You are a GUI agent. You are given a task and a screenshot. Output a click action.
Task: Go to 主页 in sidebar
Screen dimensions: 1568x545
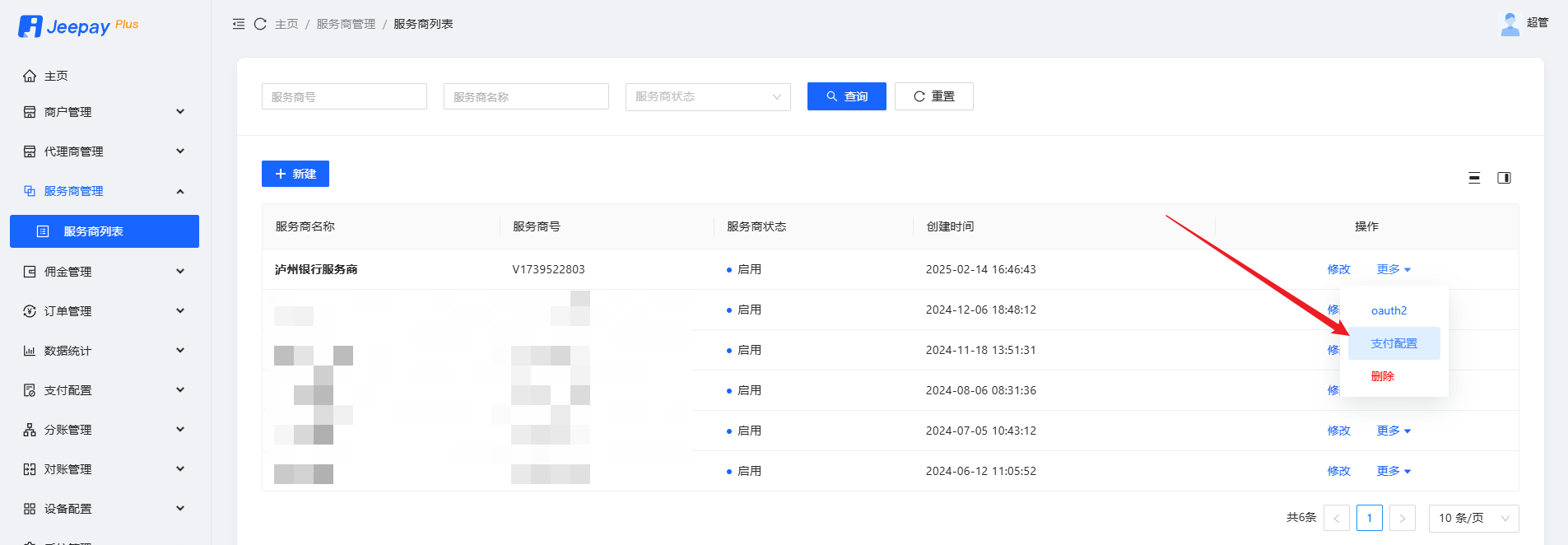click(56, 76)
